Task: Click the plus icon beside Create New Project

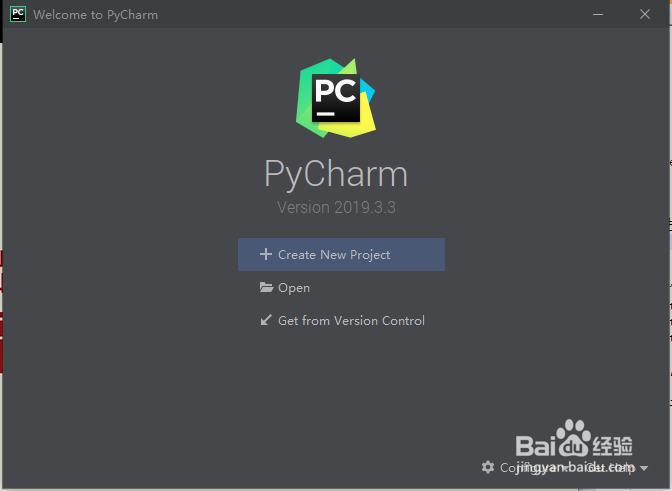Action: pyautogui.click(x=266, y=254)
